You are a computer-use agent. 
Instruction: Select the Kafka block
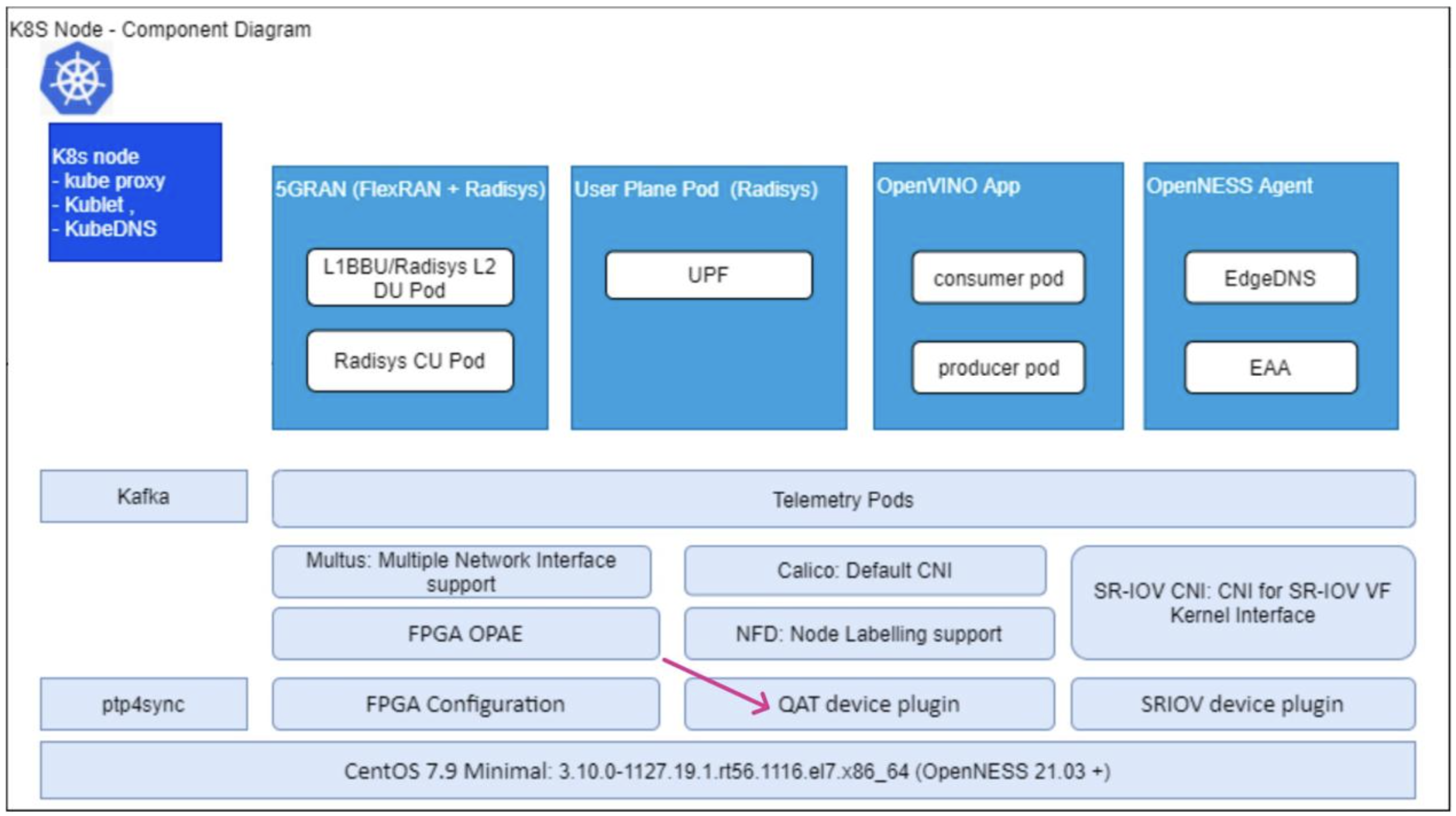click(x=143, y=497)
